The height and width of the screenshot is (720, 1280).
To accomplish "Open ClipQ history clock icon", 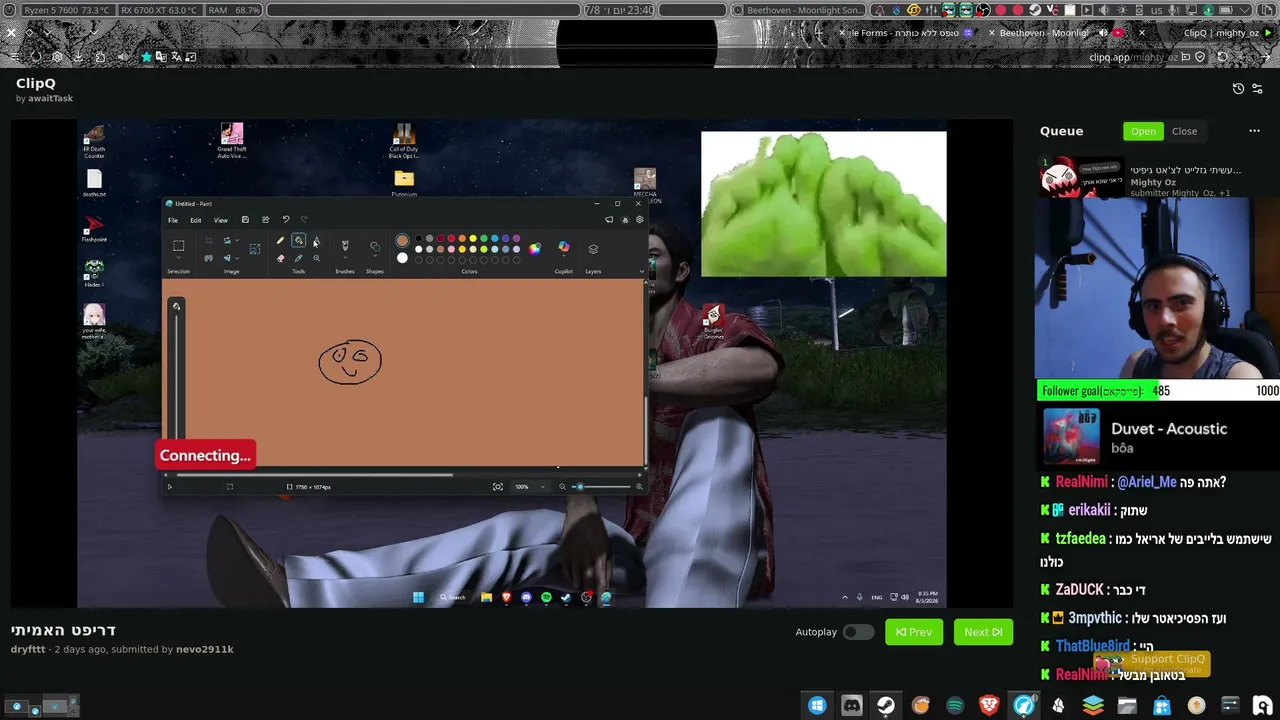I will click(1238, 89).
